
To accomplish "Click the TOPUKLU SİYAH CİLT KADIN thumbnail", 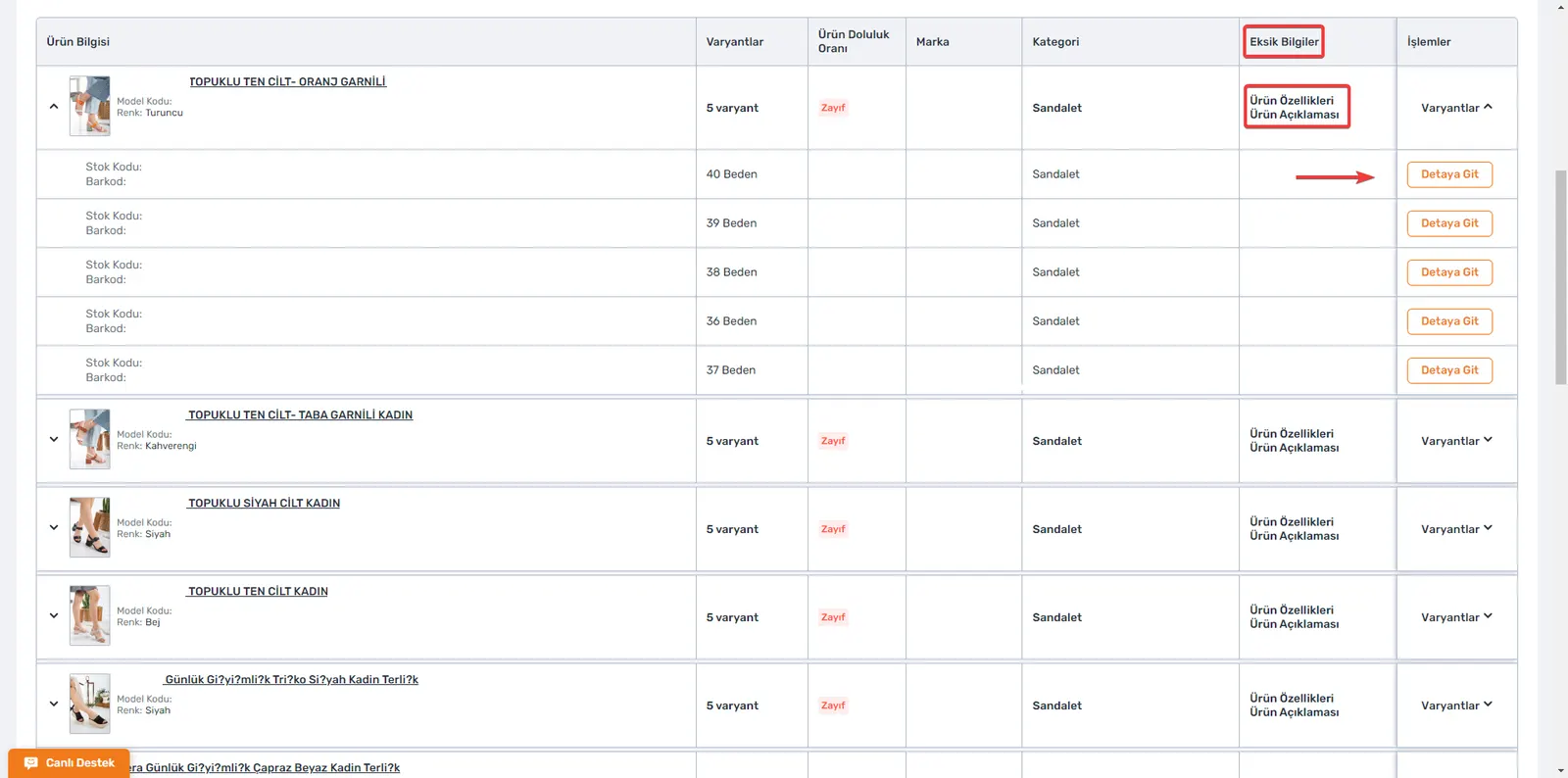I will coord(90,527).
